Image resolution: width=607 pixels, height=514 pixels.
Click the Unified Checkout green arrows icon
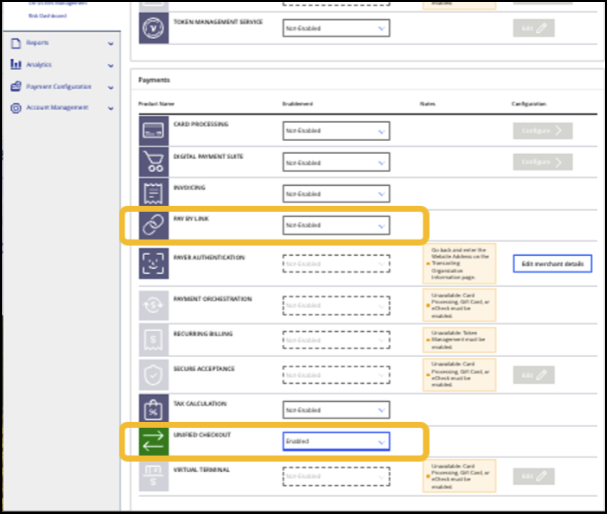[154, 441]
